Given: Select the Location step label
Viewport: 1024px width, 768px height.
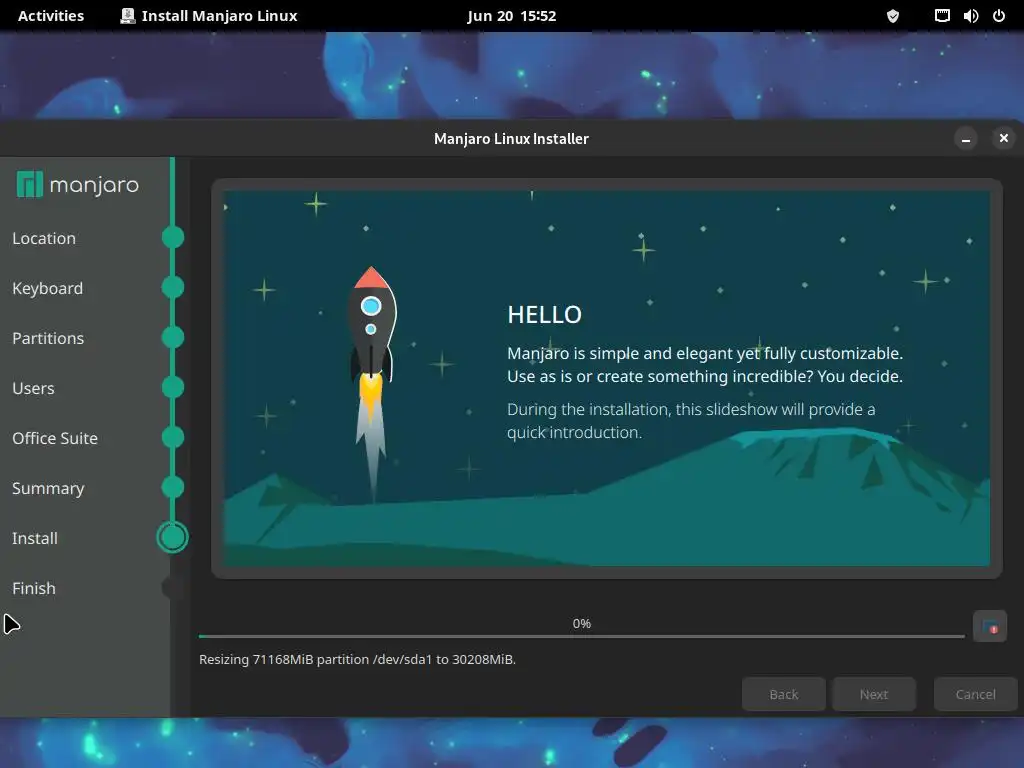Looking at the screenshot, I should pos(44,238).
